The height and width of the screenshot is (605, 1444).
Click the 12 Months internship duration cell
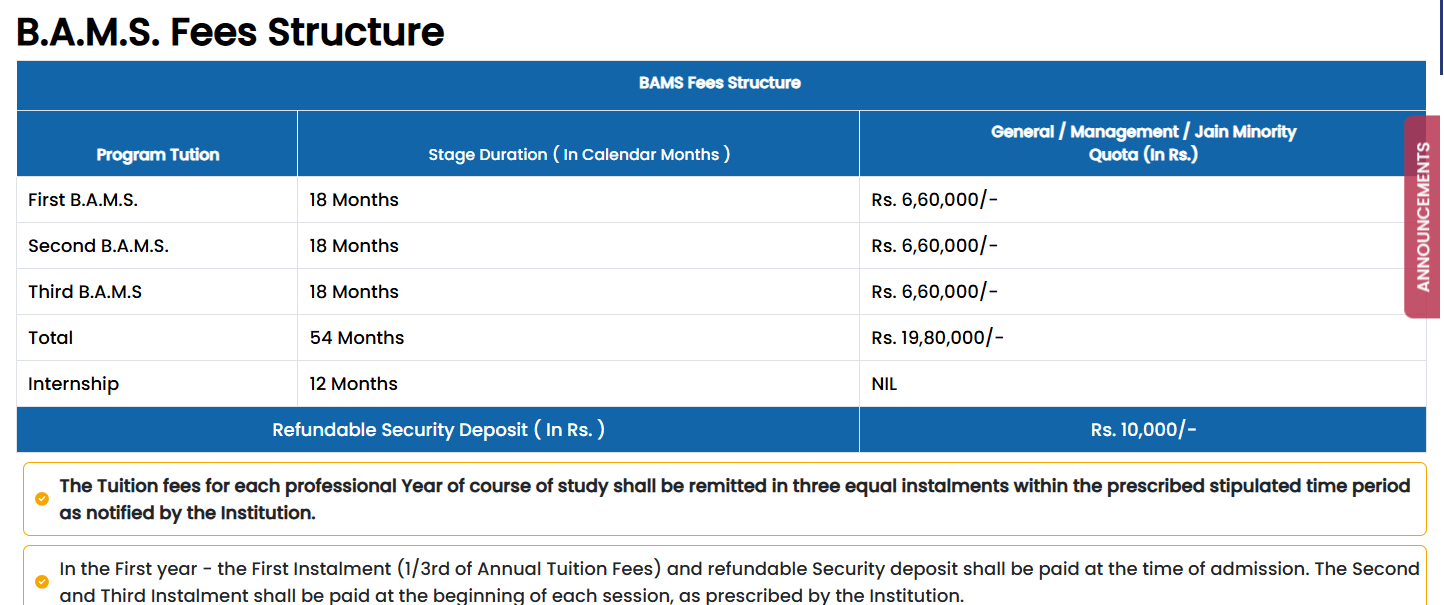(x=354, y=384)
